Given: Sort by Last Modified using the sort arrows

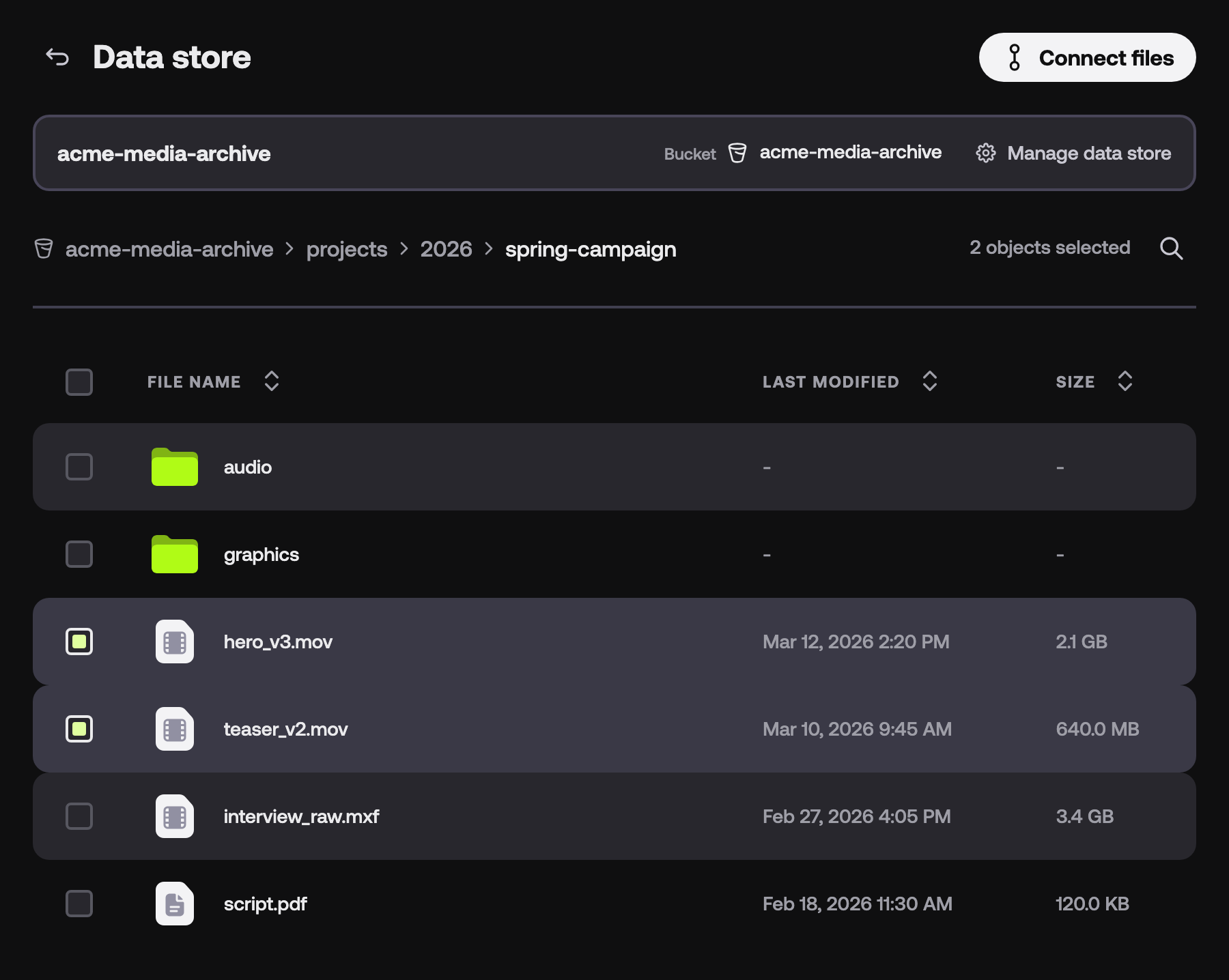Looking at the screenshot, I should click(x=929, y=381).
